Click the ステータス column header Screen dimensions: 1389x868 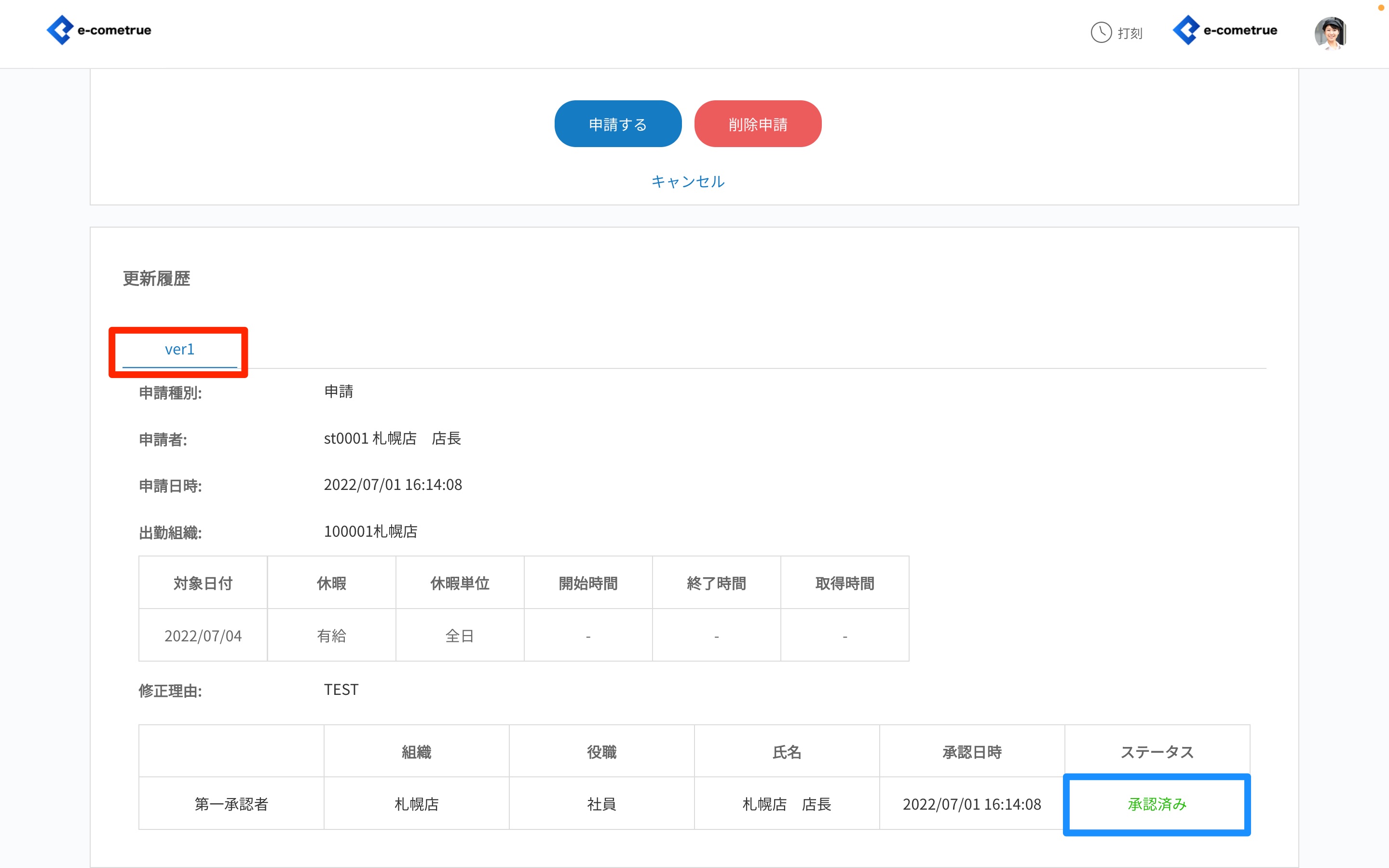(1157, 751)
